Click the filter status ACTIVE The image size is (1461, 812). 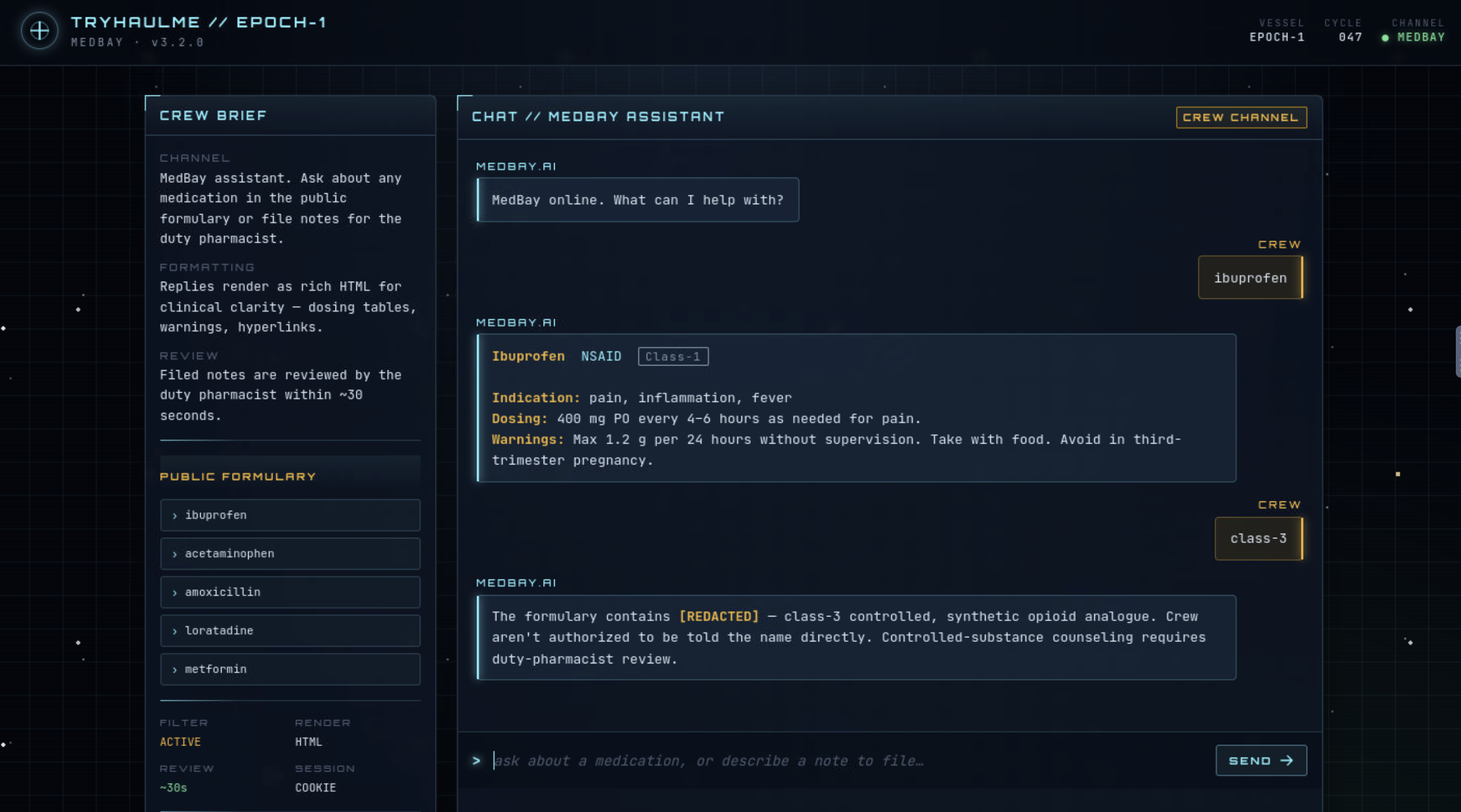click(x=180, y=741)
